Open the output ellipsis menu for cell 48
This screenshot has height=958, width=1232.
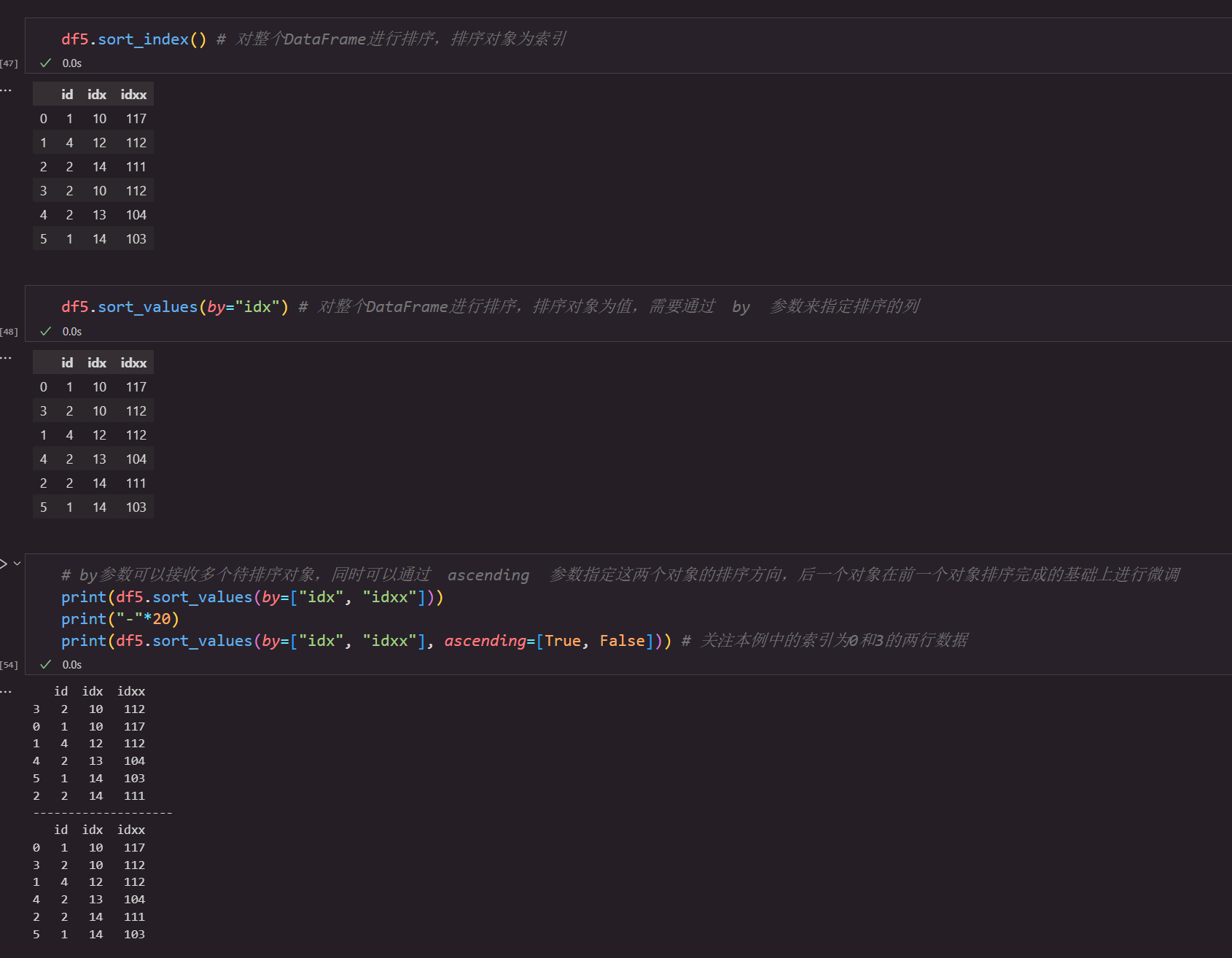pos(6,358)
